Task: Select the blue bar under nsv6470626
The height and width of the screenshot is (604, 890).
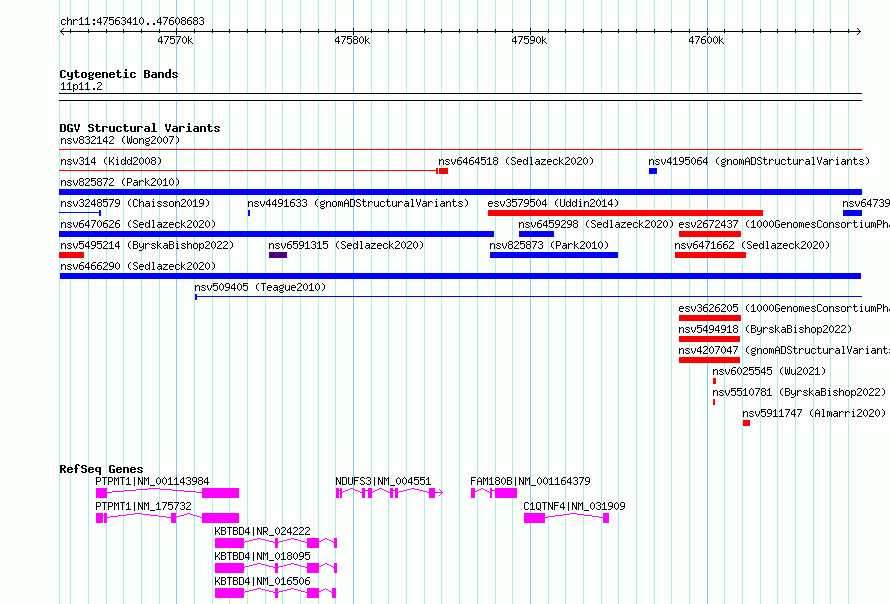Action: pos(276,234)
